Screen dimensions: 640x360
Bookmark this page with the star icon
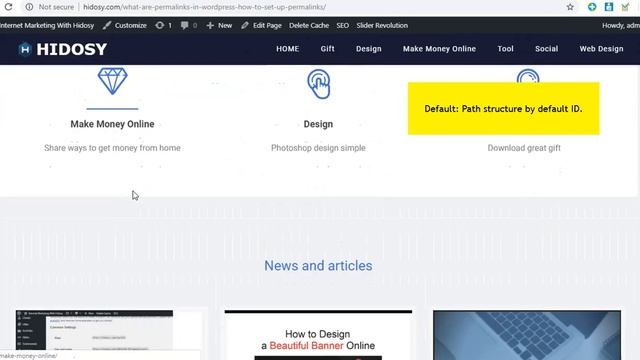coord(570,7)
